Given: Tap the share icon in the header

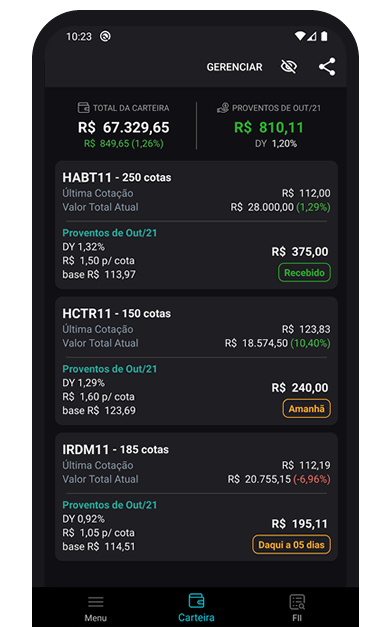Looking at the screenshot, I should click(x=327, y=67).
